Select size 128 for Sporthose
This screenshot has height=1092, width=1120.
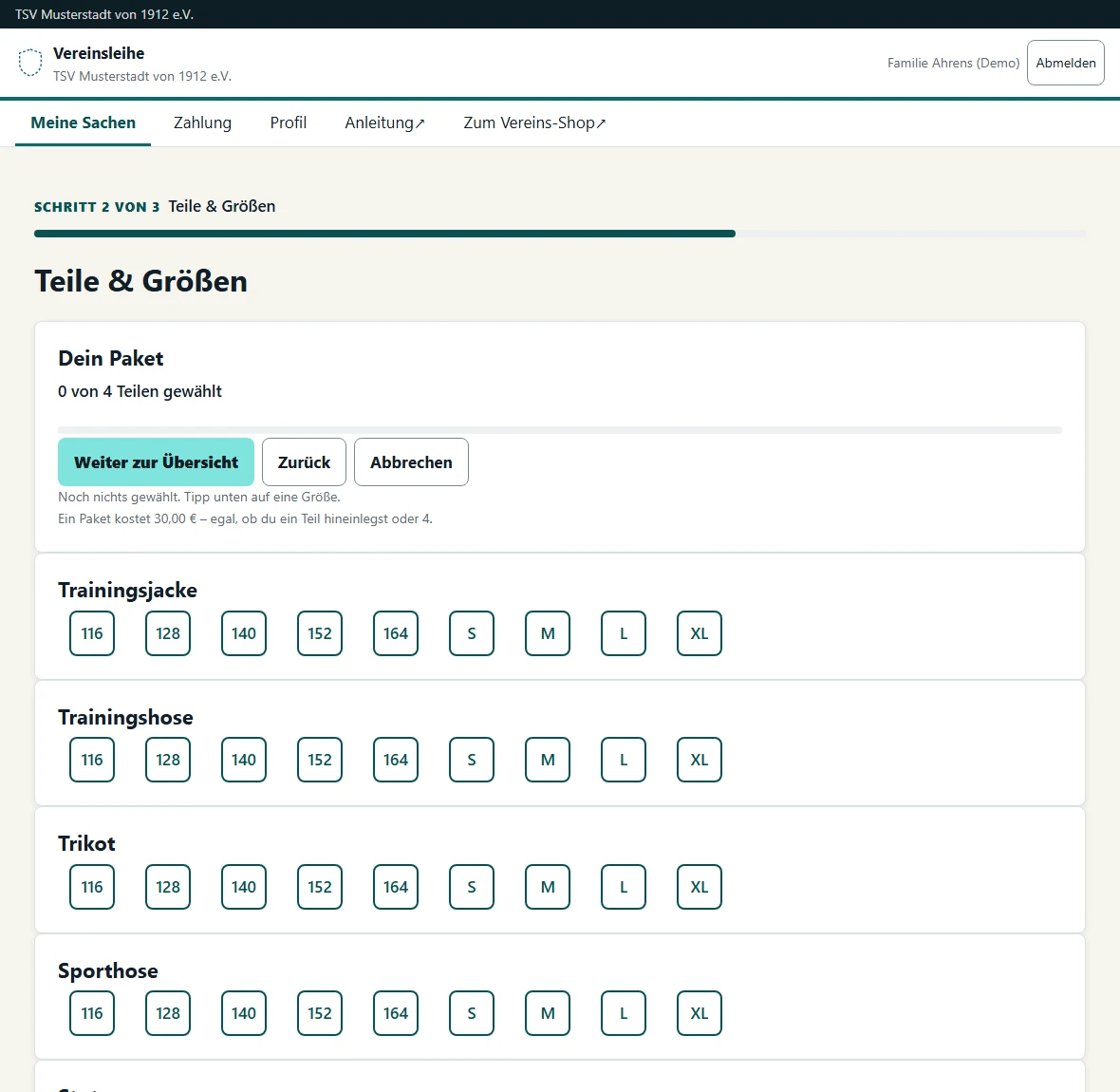click(x=168, y=1013)
